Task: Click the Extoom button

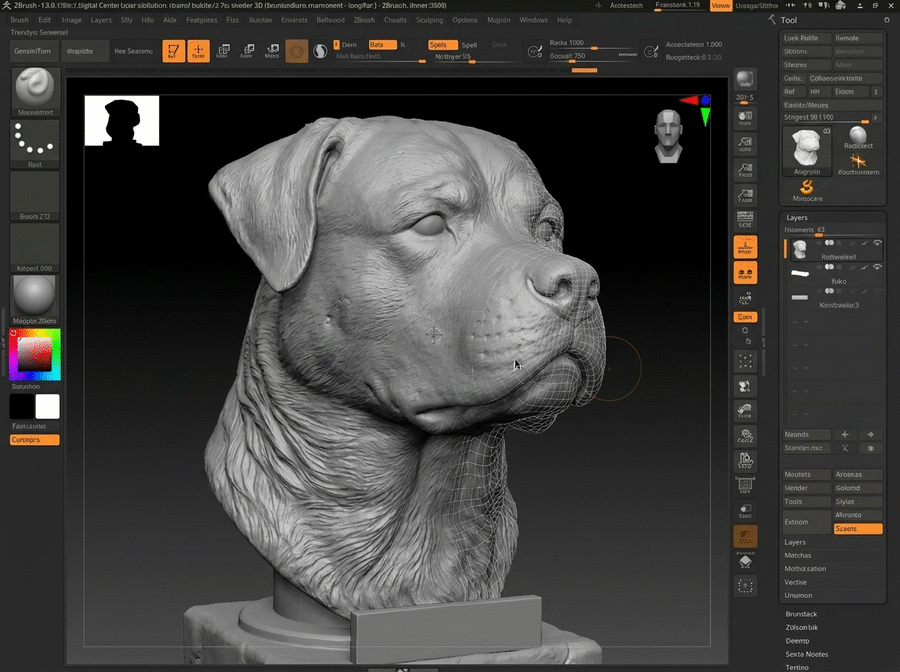Action: click(806, 522)
